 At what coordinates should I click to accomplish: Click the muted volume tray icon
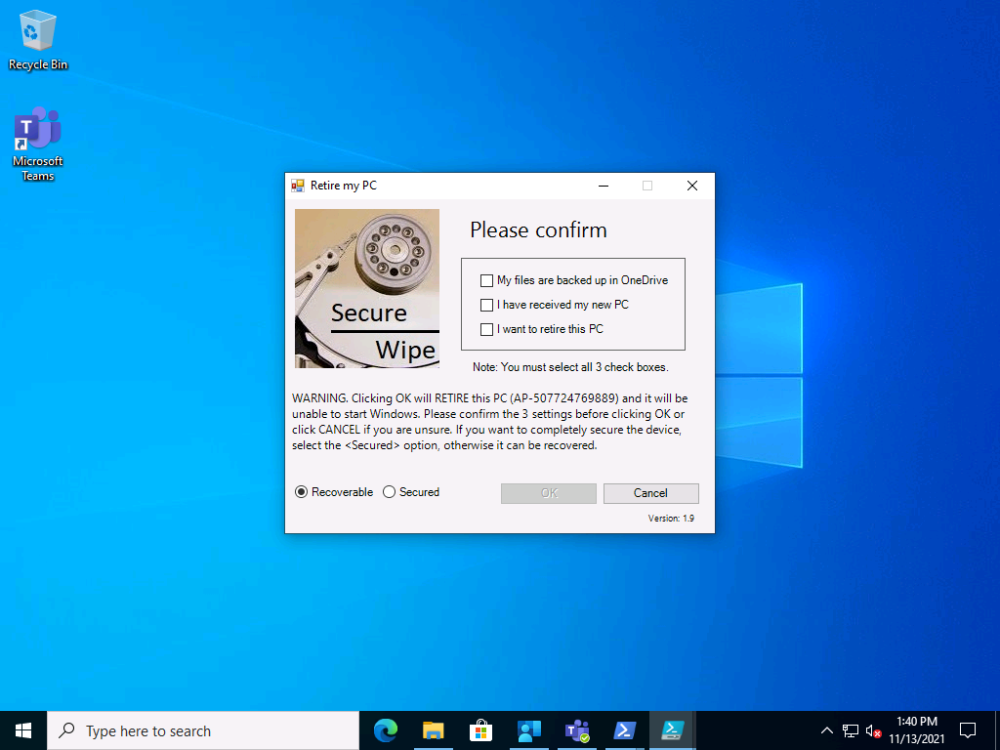[x=873, y=731]
